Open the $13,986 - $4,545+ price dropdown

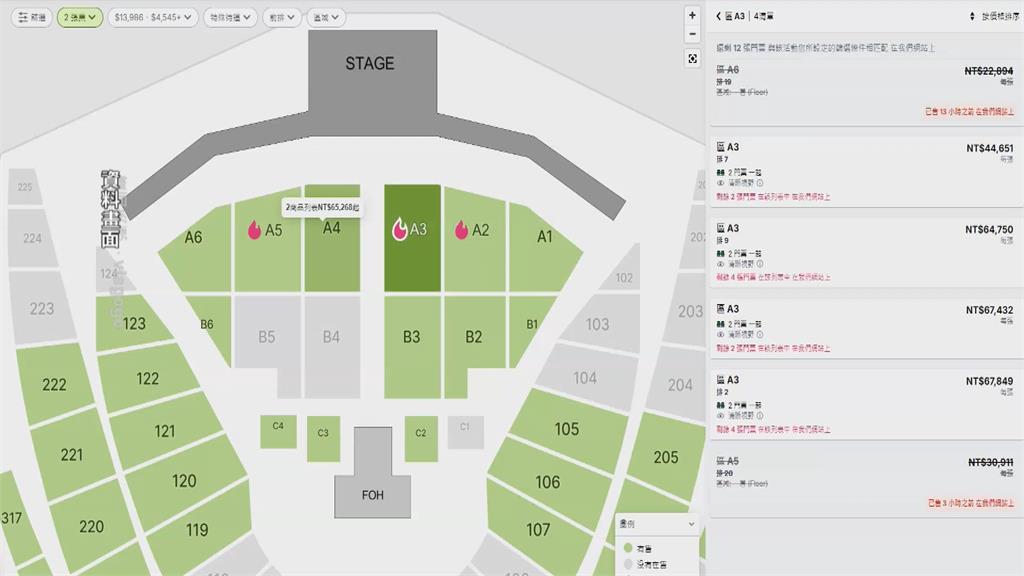click(153, 18)
